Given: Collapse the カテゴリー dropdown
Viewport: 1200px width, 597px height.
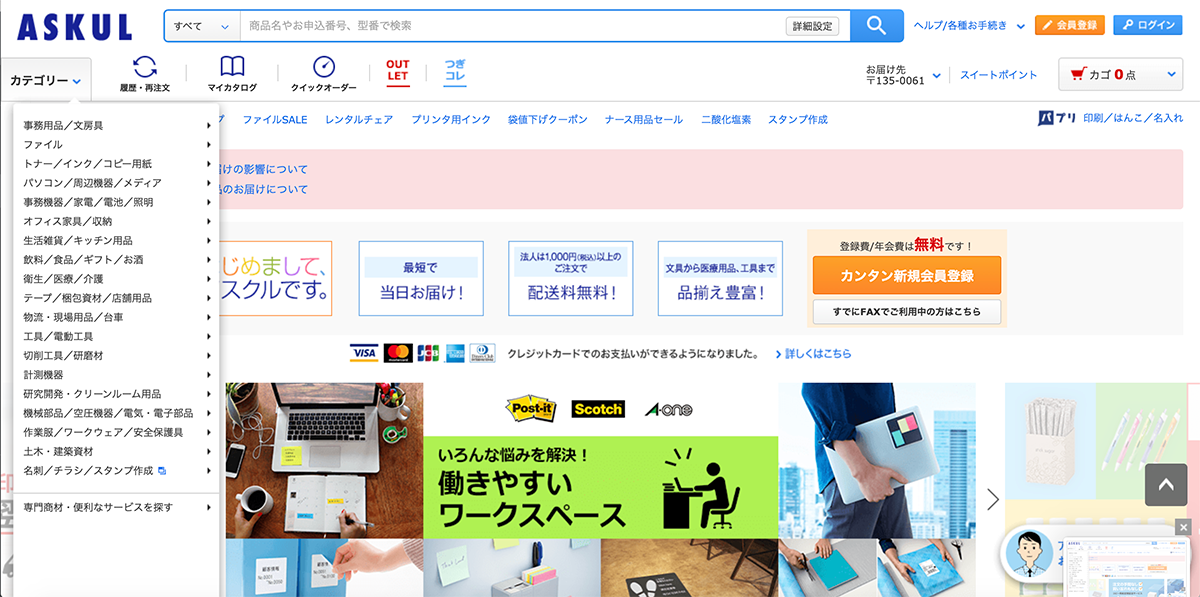Looking at the screenshot, I should [x=46, y=80].
